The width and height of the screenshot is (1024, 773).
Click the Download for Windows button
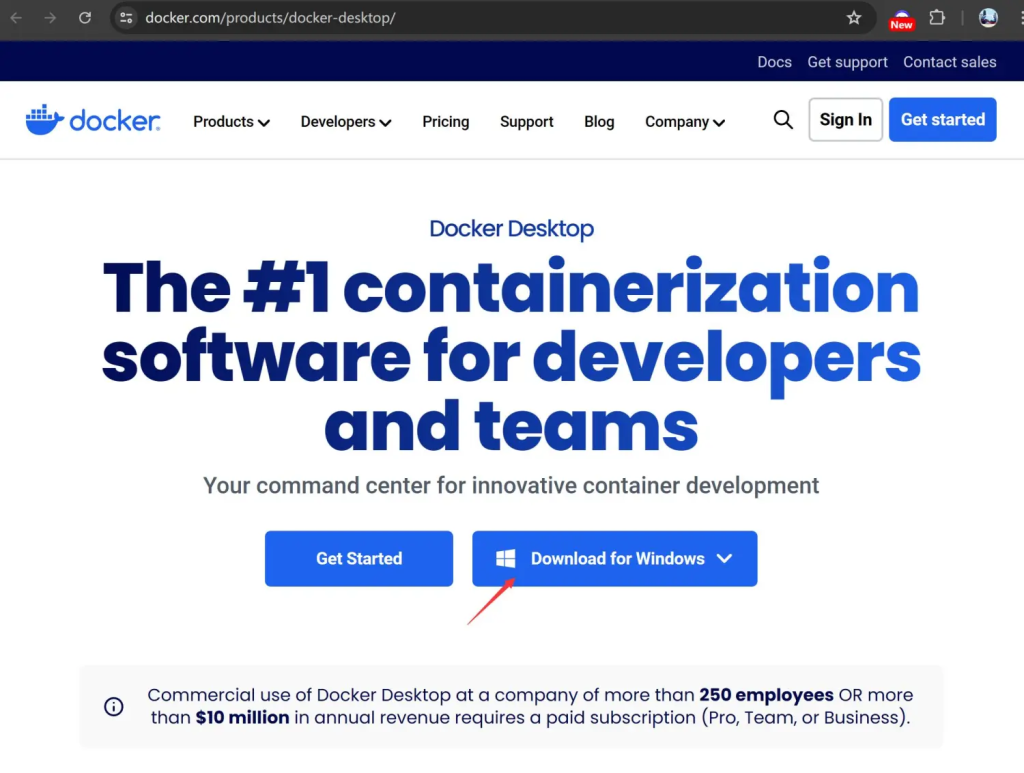pos(615,558)
